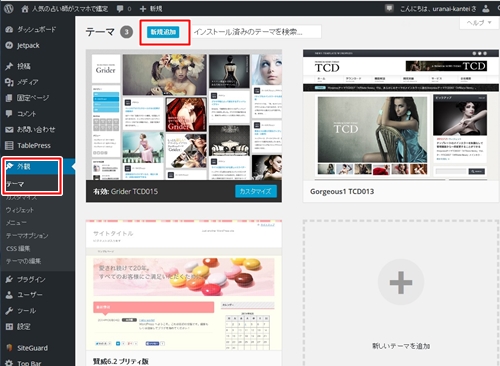The image size is (500, 366).
Task: Expand the ヘルプ help dropdown
Action: click(x=479, y=23)
